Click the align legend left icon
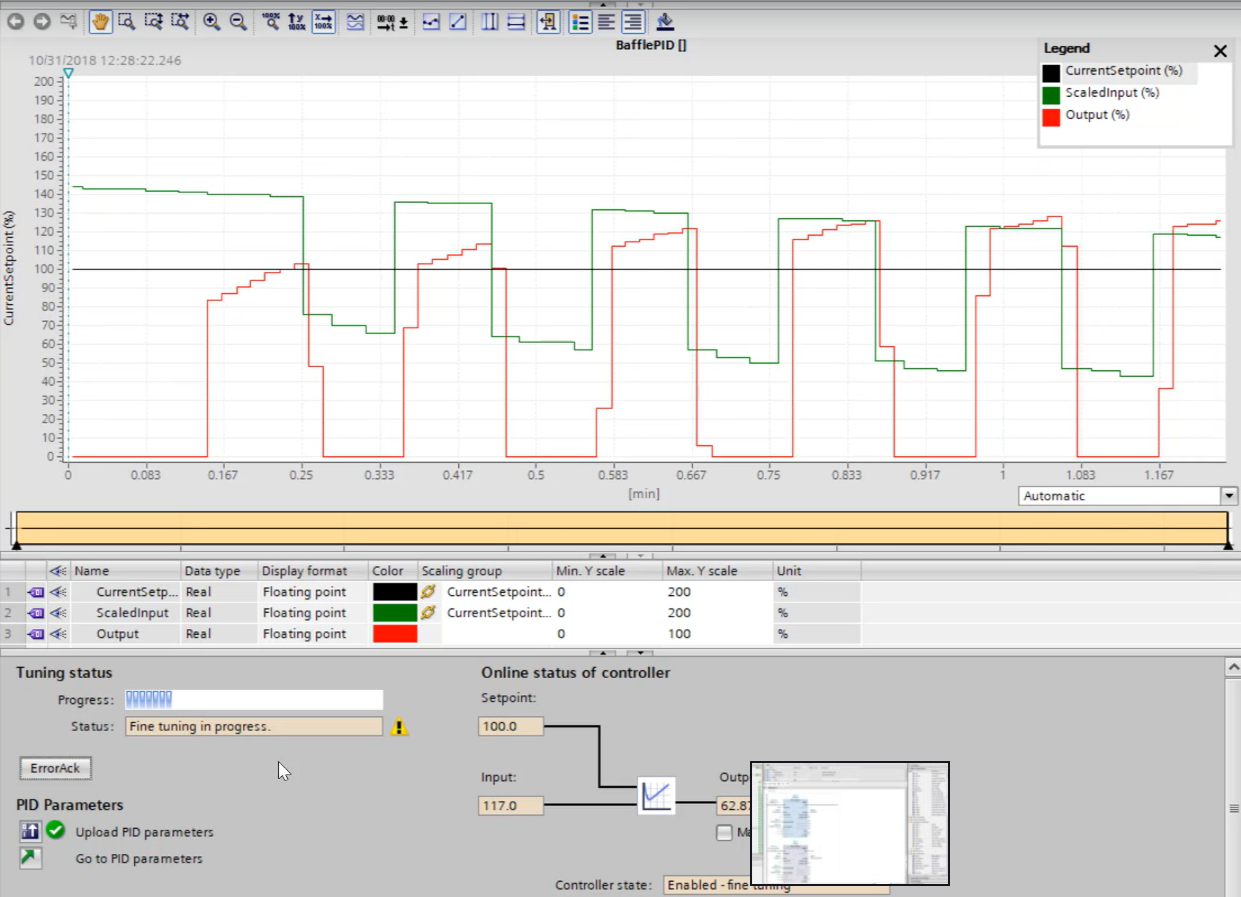This screenshot has height=897, width=1241. [606, 21]
